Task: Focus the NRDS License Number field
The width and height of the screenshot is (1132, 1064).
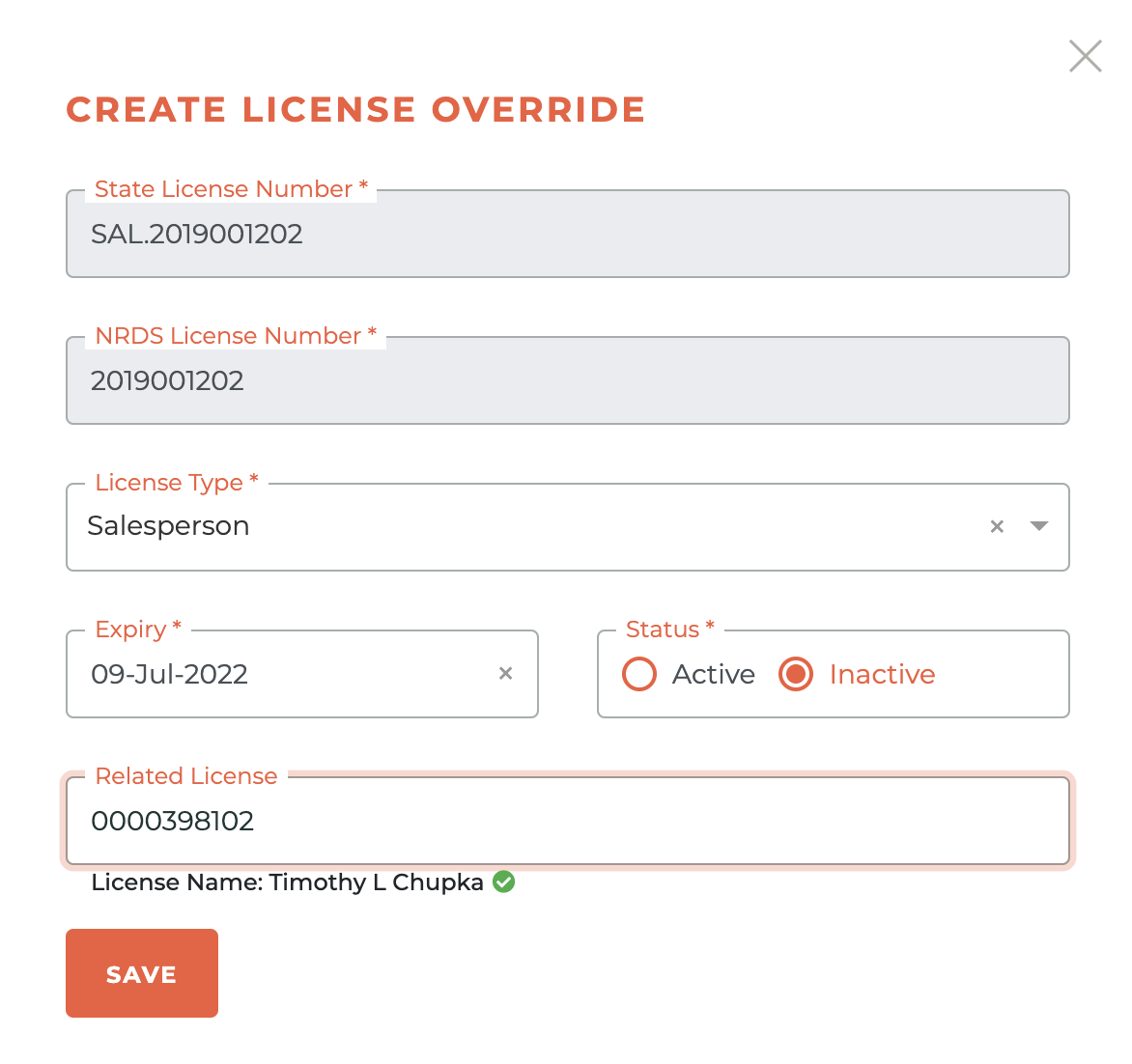Action: click(x=567, y=381)
